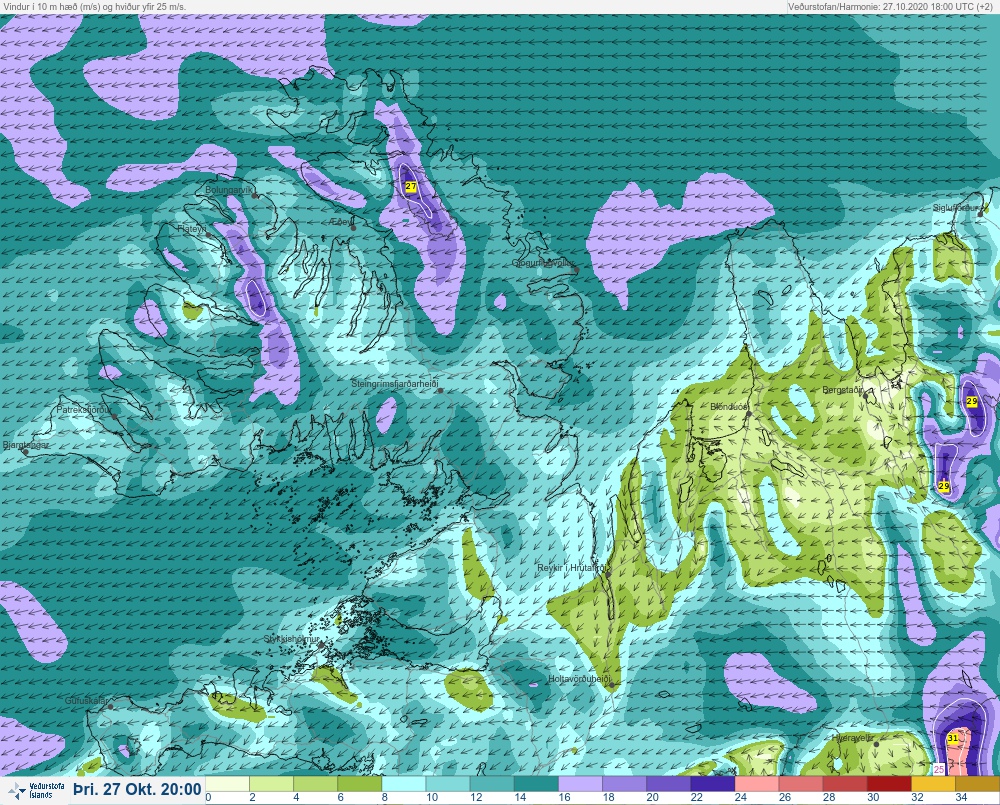The width and height of the screenshot is (1000, 805).
Task: Click the legend scale number 24
Action: pos(740,797)
